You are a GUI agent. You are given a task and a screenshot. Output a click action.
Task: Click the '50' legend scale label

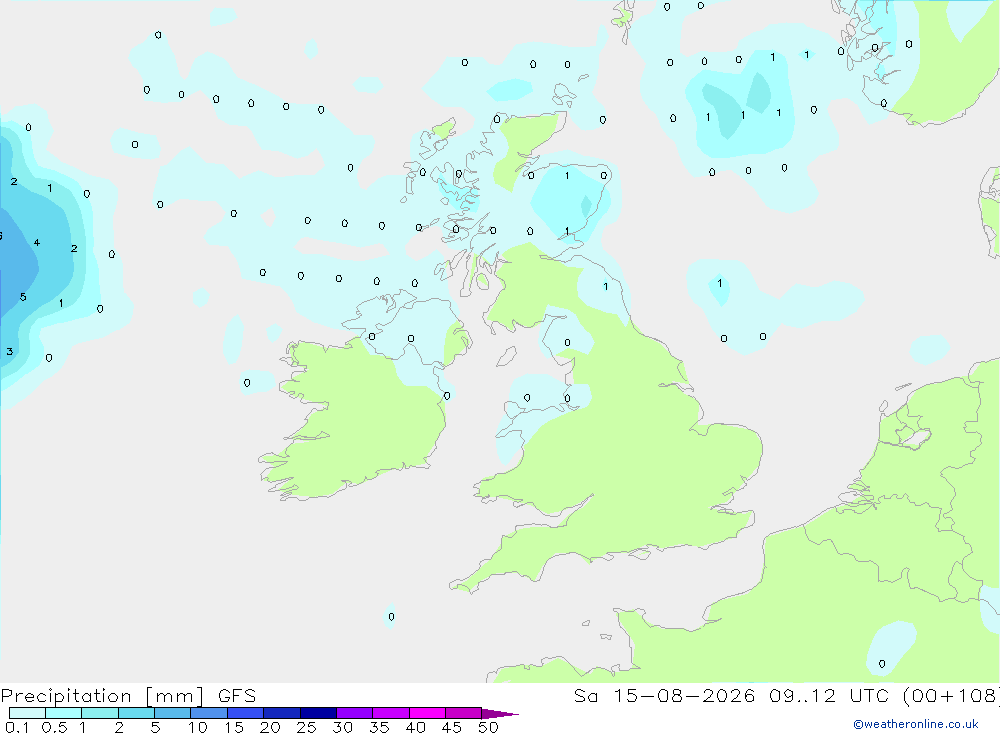point(488,727)
